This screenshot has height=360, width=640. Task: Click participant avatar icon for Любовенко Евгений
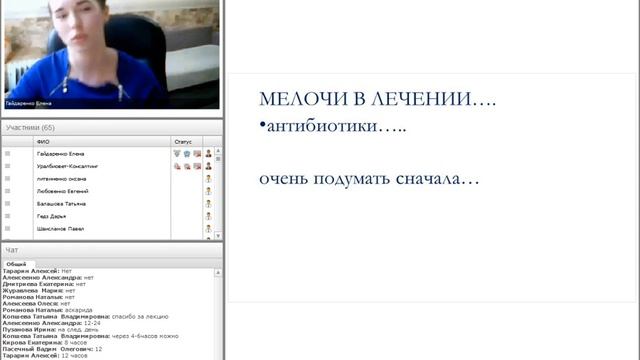(x=209, y=191)
